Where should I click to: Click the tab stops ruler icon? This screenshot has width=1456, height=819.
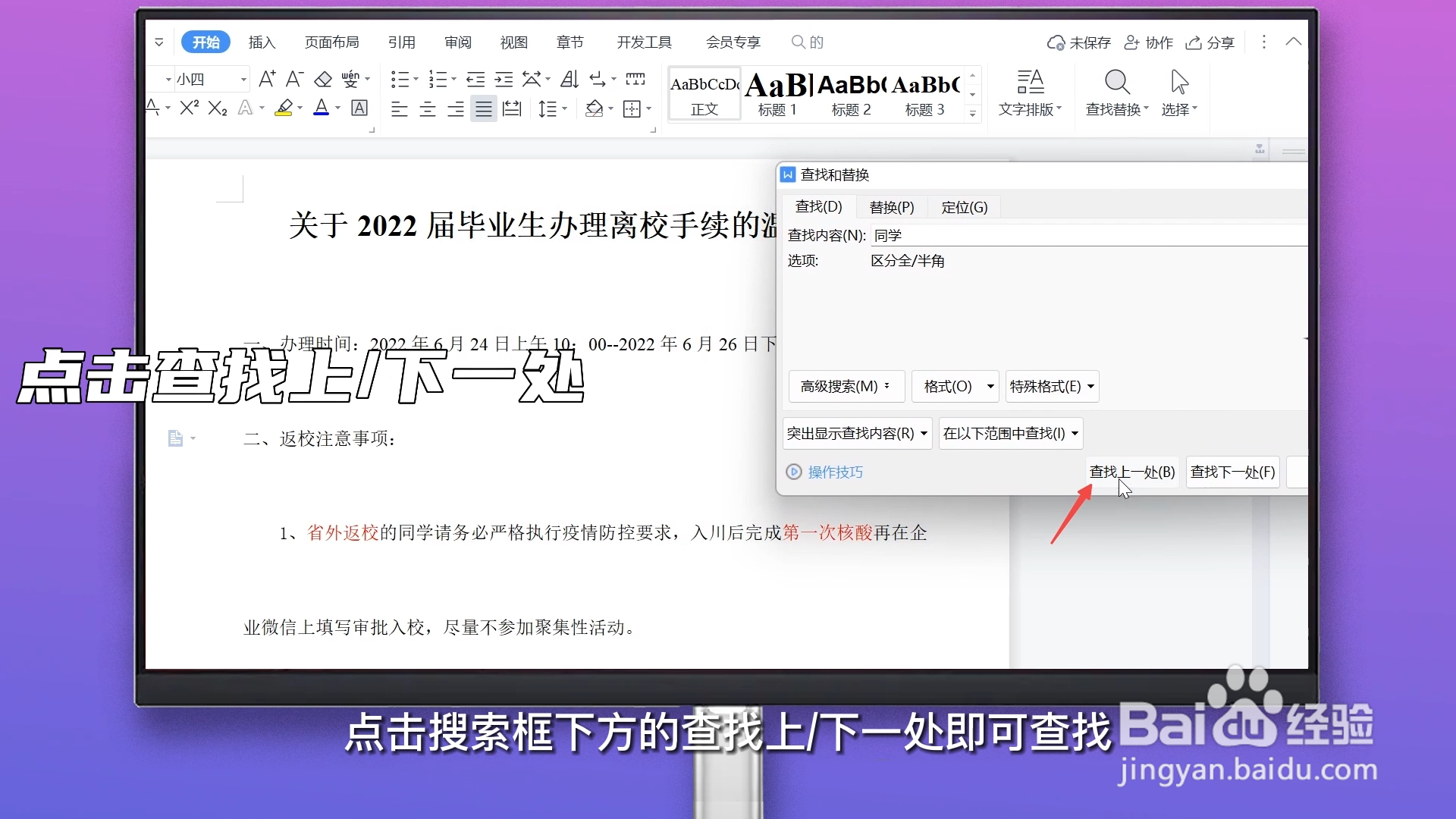coord(635,79)
